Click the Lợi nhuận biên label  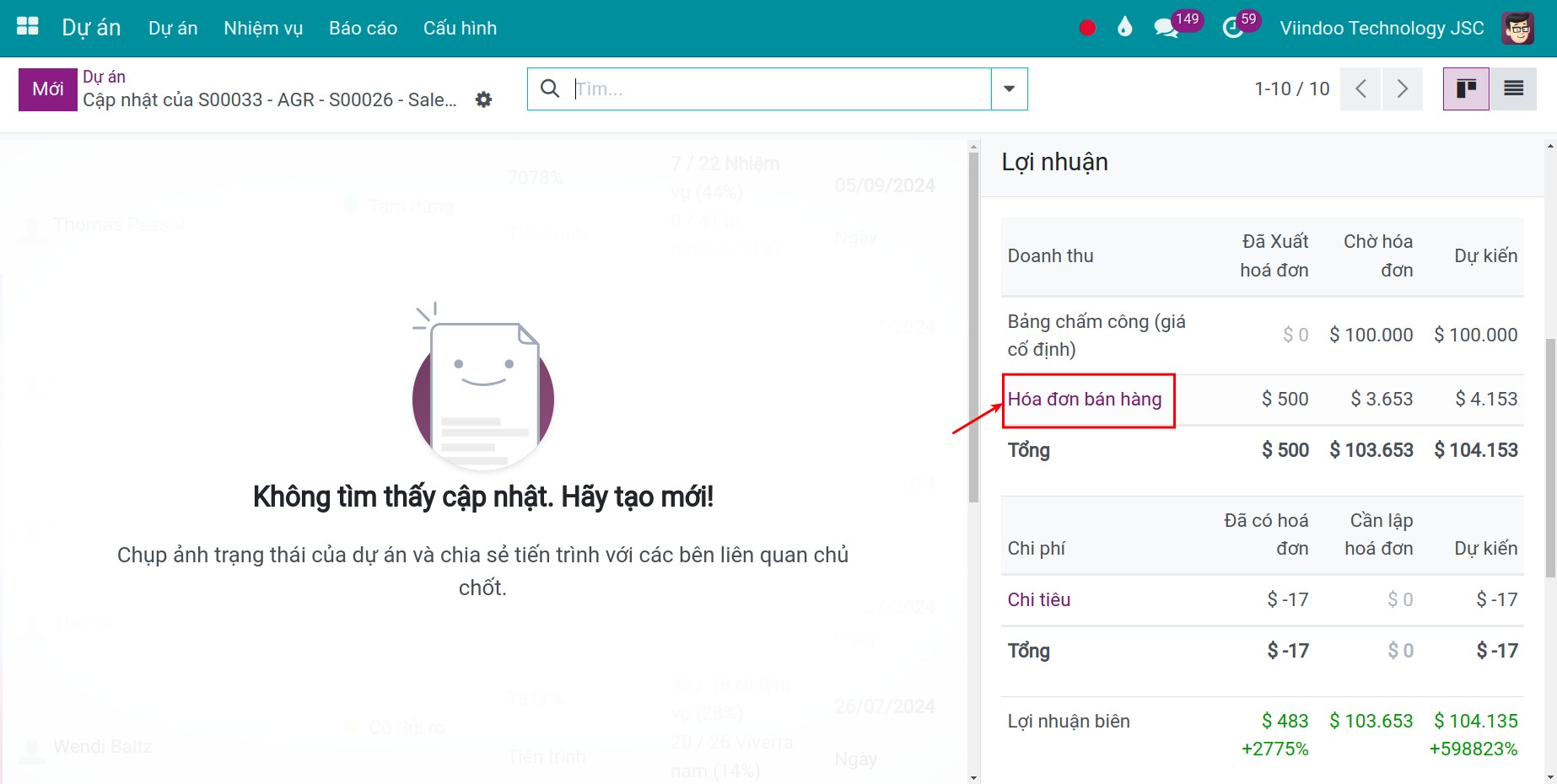(x=1069, y=721)
